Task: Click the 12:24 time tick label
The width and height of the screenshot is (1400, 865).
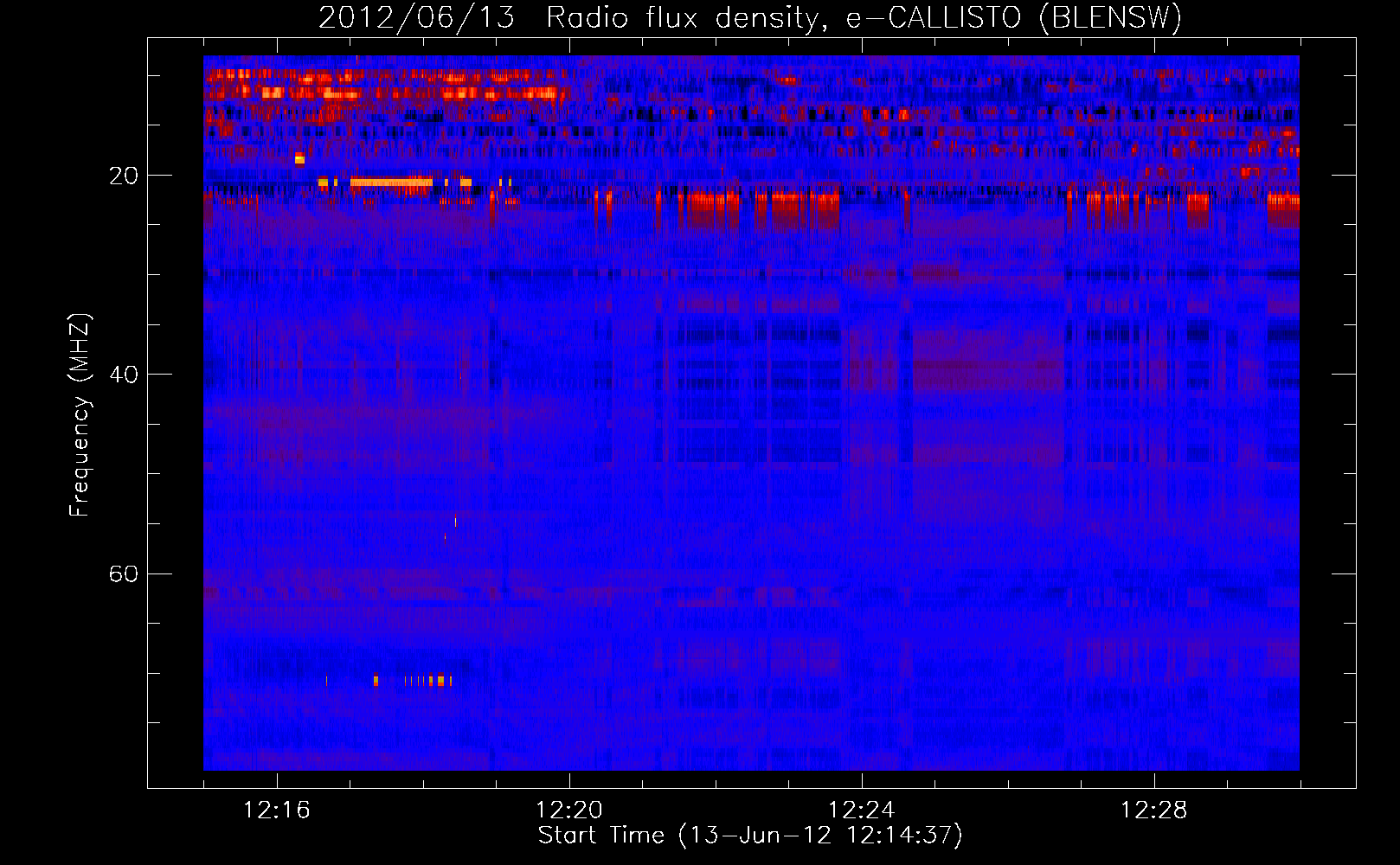Action: [x=862, y=811]
